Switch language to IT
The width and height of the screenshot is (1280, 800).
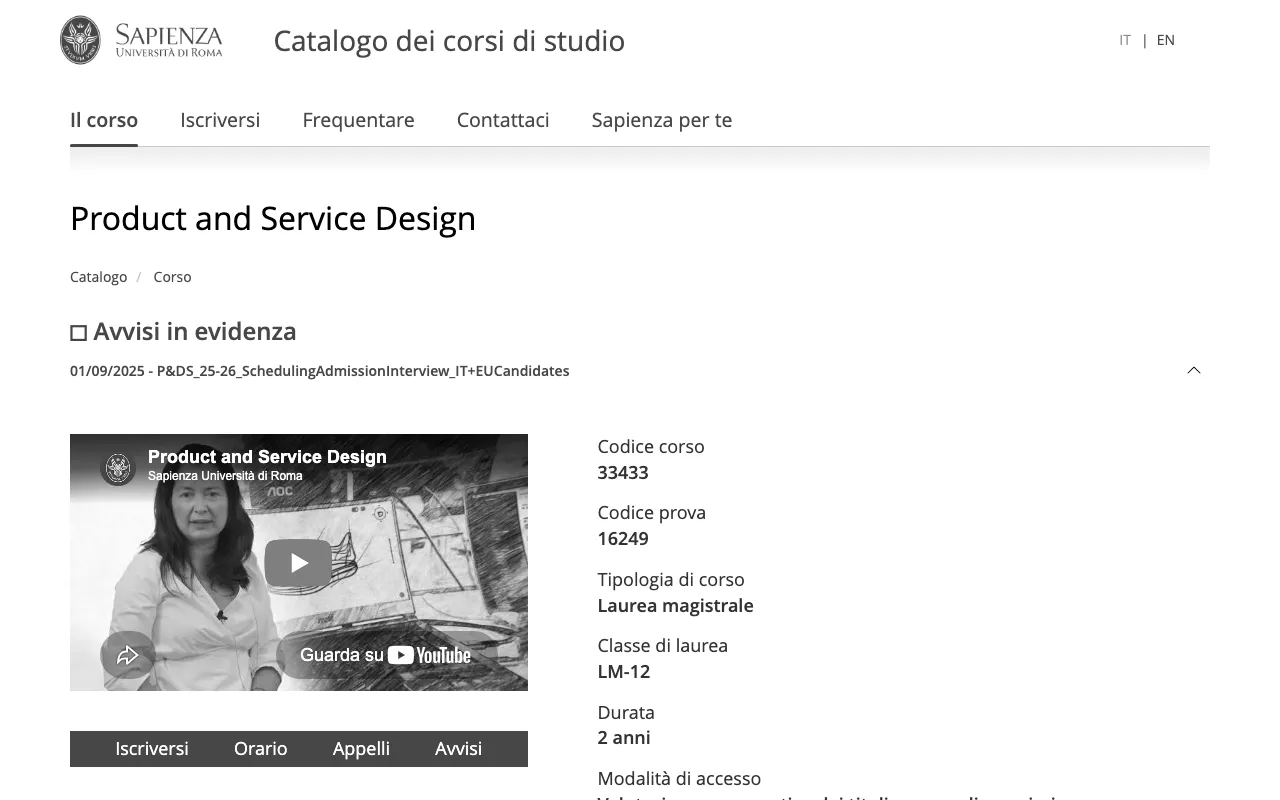coord(1125,40)
